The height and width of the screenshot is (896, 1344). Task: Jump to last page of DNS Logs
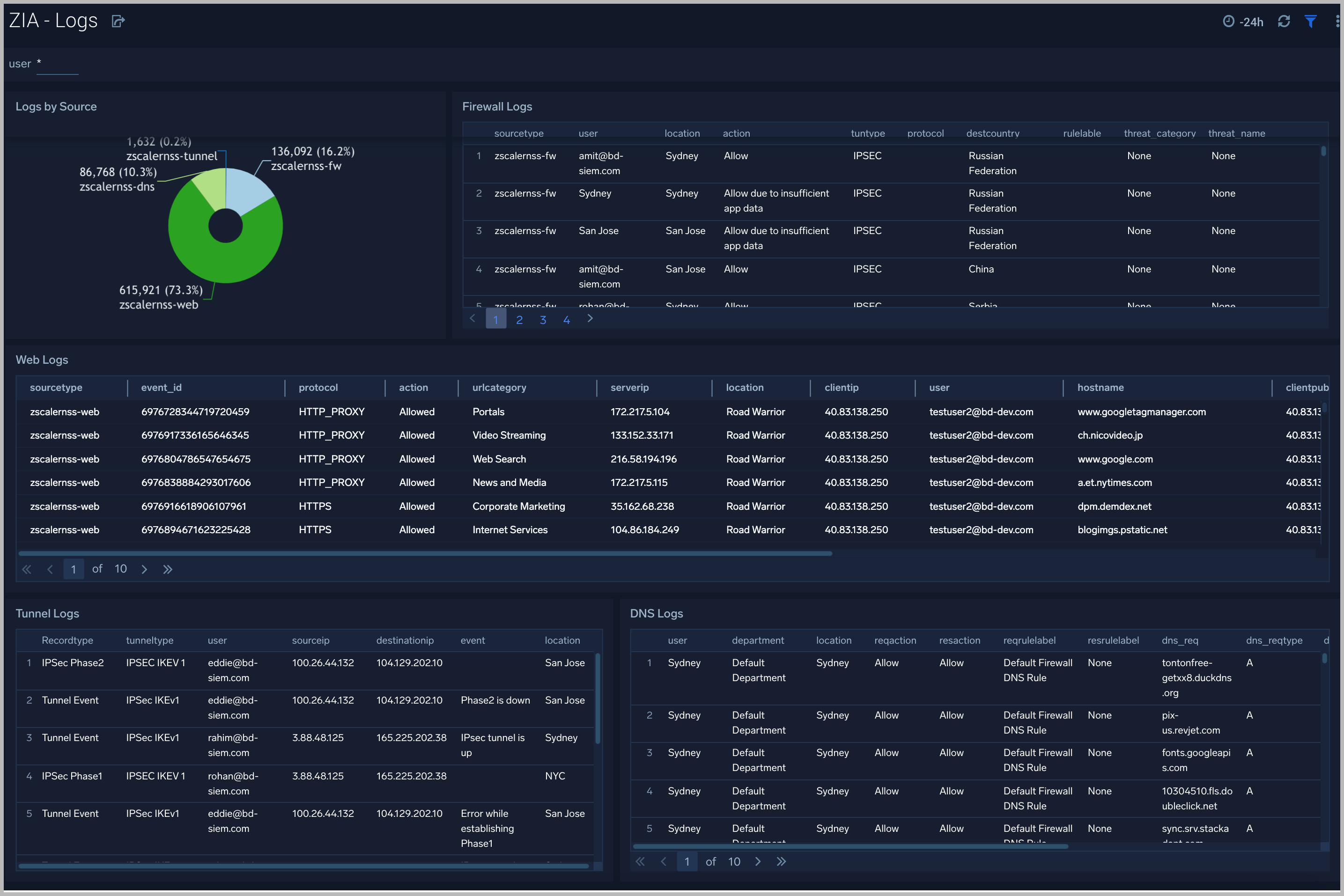click(x=782, y=861)
